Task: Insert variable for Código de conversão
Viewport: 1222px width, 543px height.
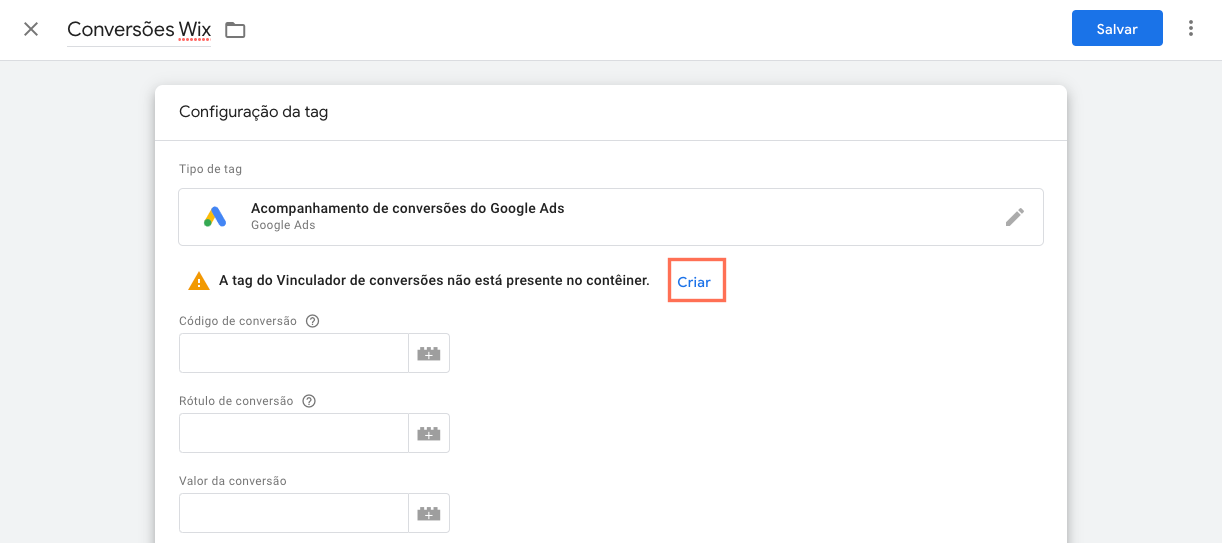Action: 429,353
